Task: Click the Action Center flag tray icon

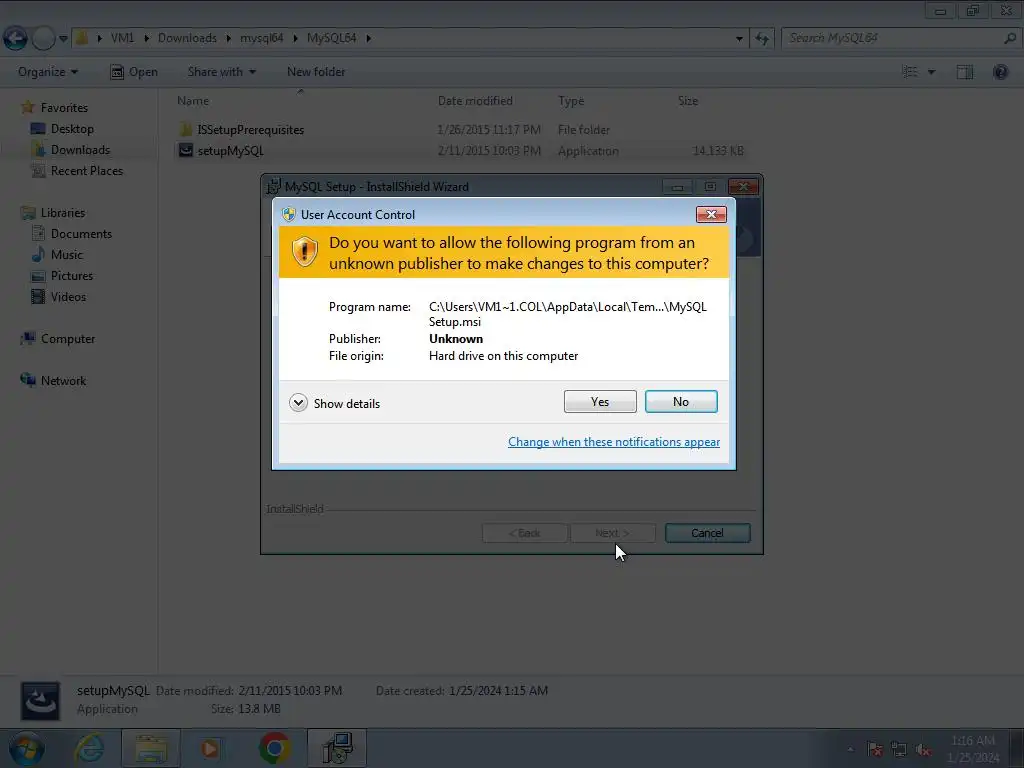Action: 875,749
